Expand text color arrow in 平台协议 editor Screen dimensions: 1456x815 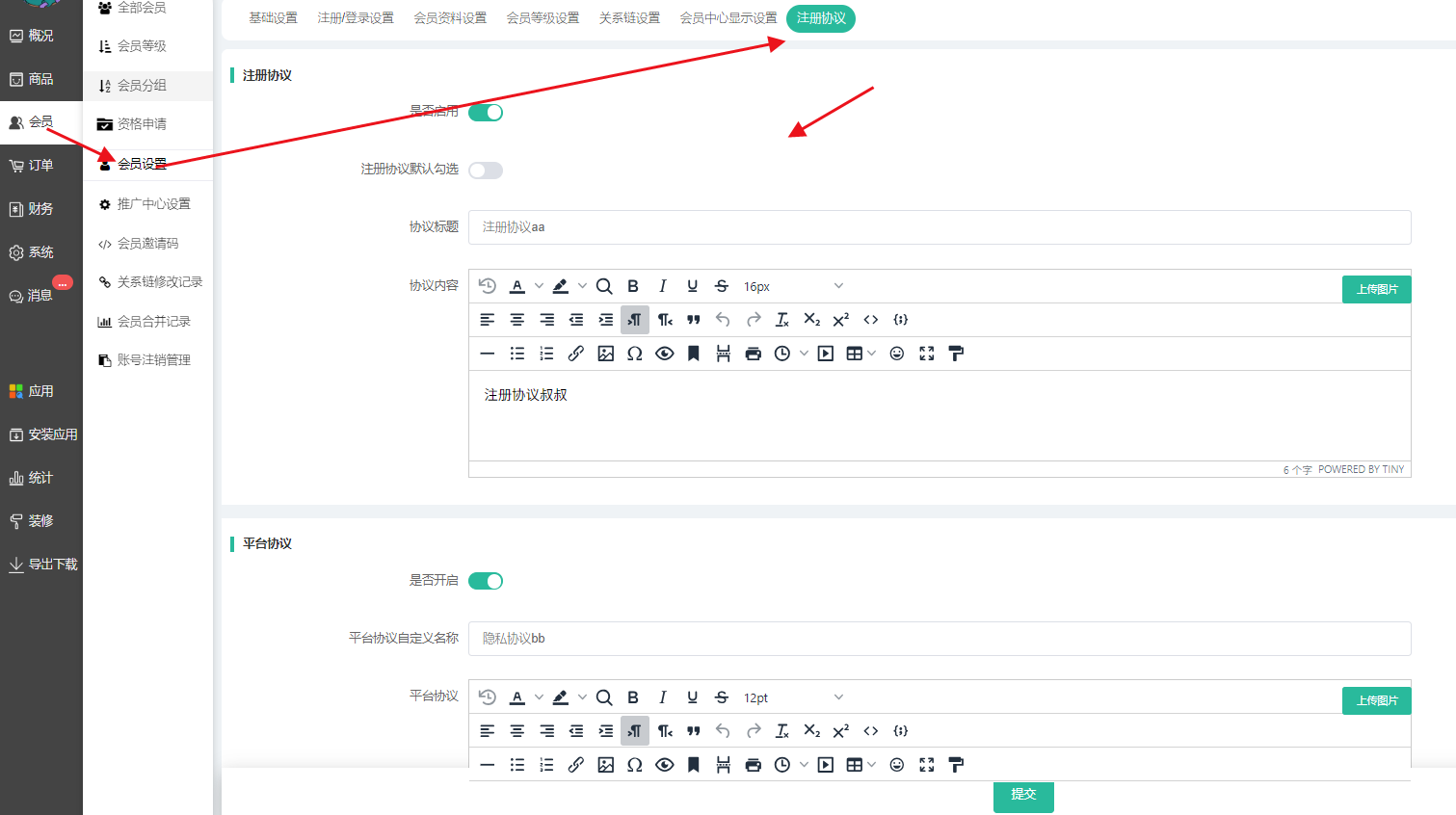coord(539,697)
